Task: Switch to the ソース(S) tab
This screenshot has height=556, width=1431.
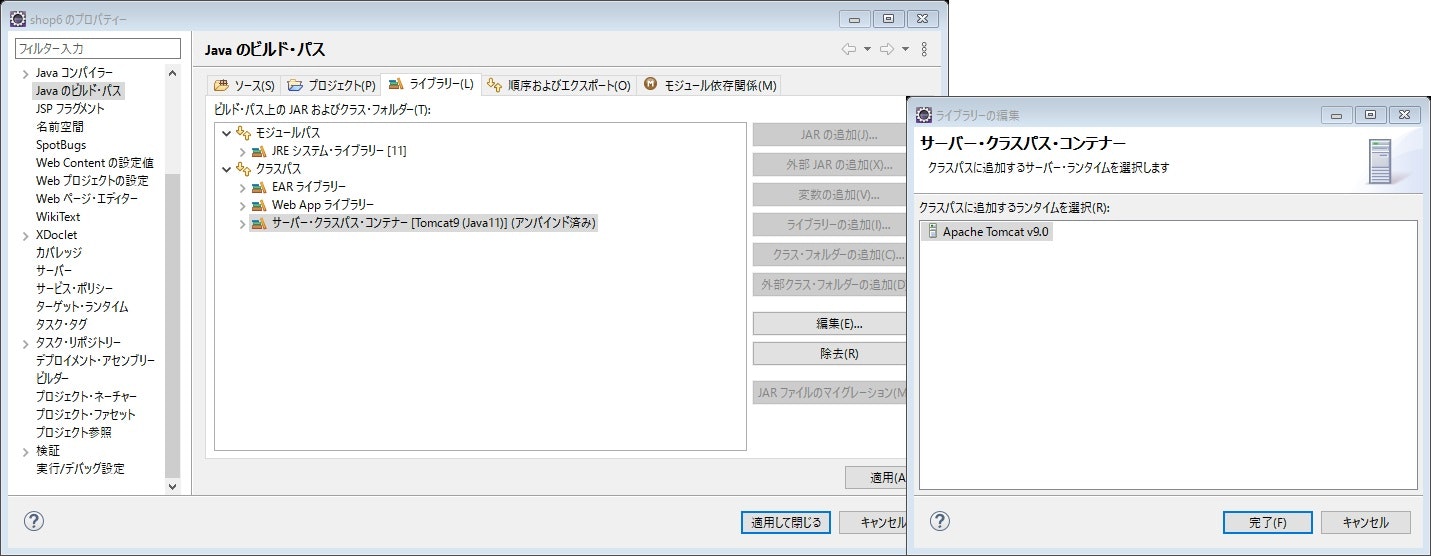Action: [244, 86]
